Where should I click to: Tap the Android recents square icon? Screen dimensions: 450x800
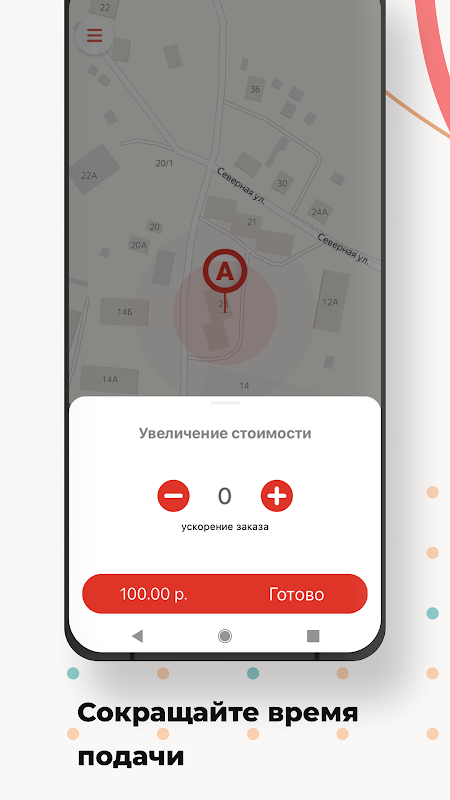[x=313, y=636]
